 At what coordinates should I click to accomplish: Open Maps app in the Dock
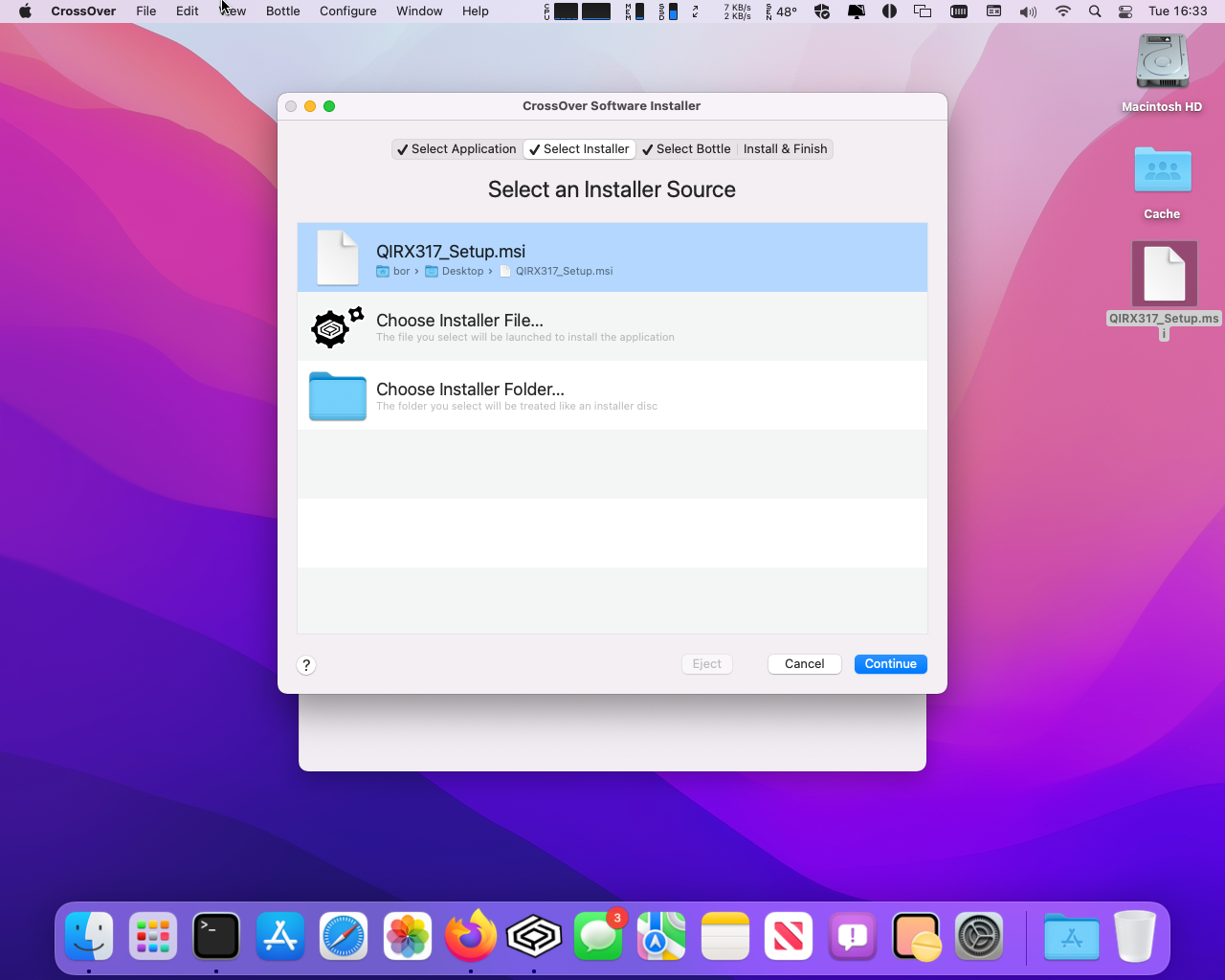[x=661, y=935]
